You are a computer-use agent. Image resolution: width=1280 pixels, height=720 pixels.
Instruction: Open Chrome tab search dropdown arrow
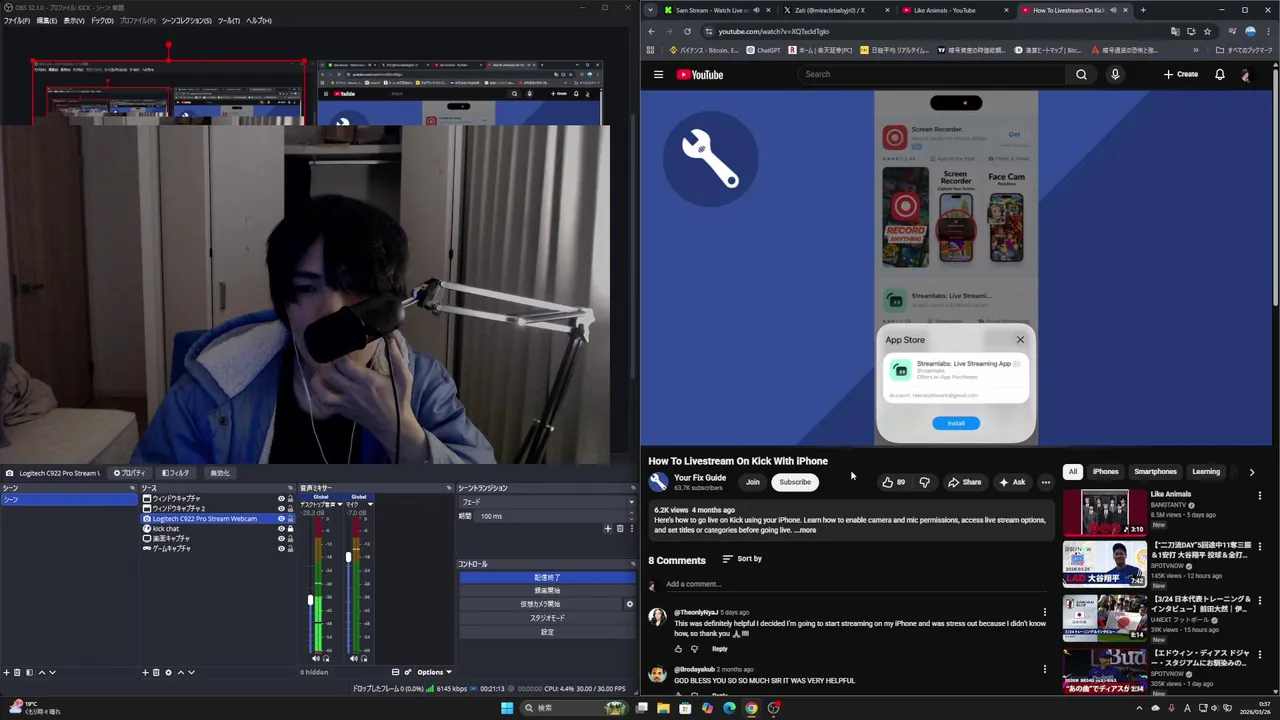[x=650, y=10]
